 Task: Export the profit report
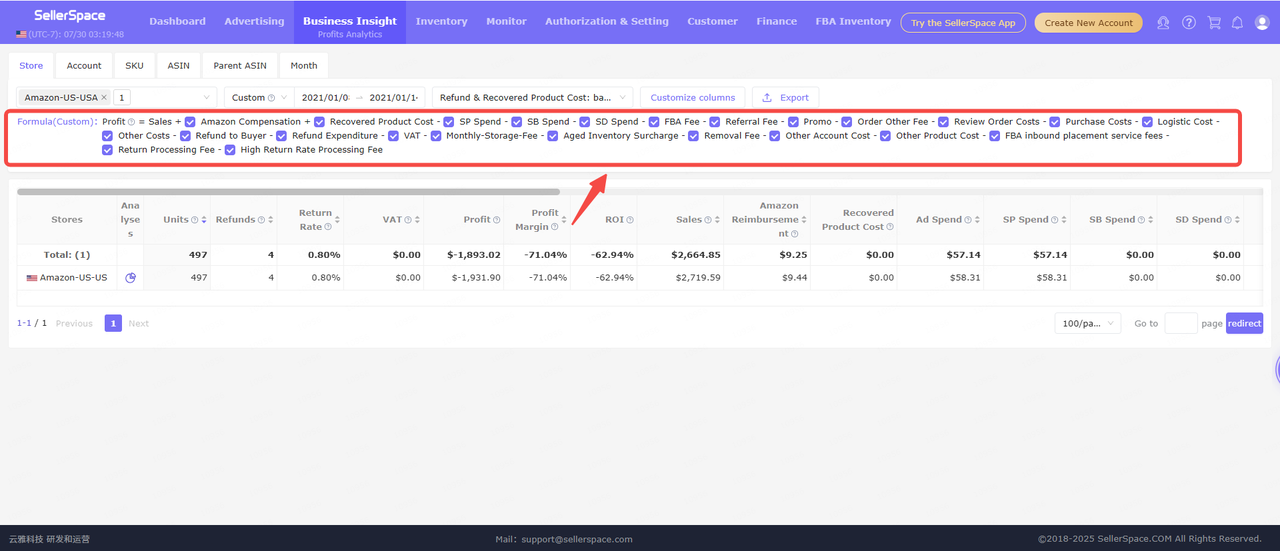click(x=785, y=97)
